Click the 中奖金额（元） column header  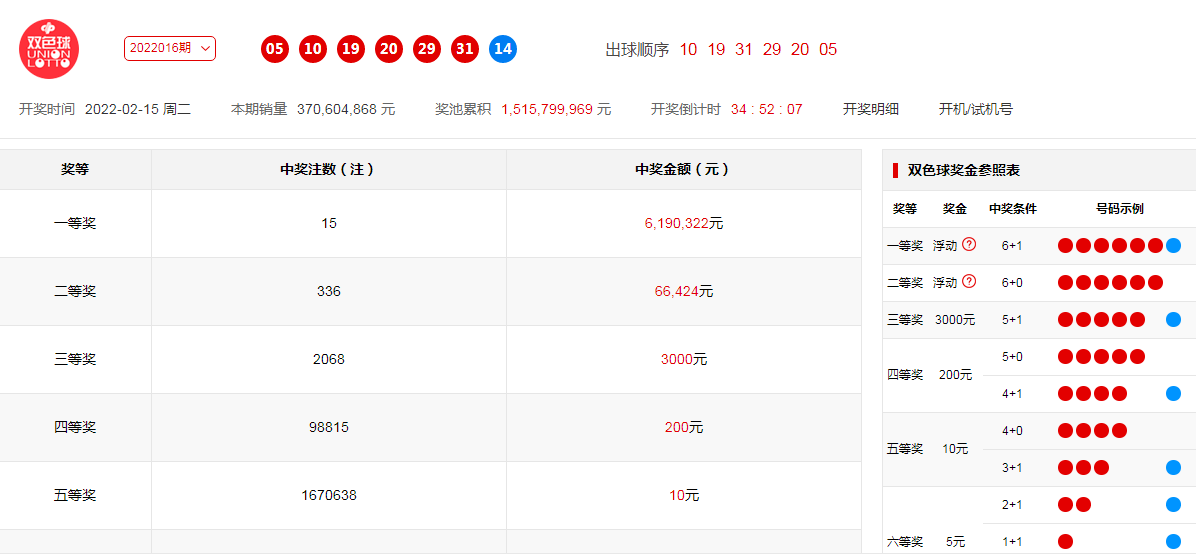pyautogui.click(x=683, y=170)
